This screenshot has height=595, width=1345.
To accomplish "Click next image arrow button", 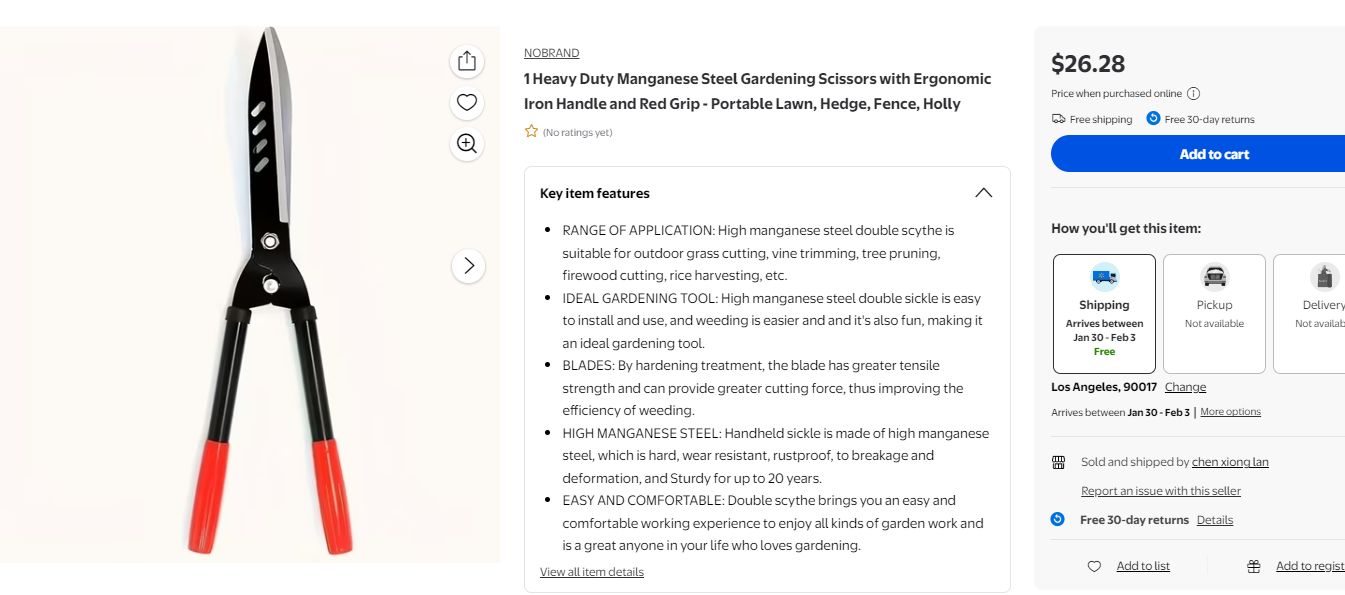I will tap(468, 266).
